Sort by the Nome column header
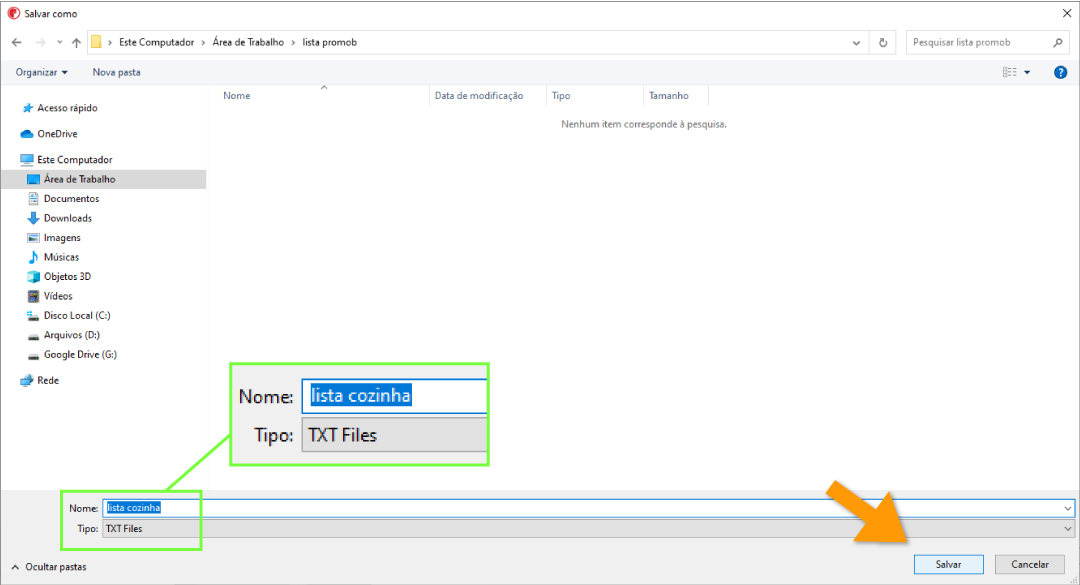The width and height of the screenshot is (1080, 585). point(324,96)
